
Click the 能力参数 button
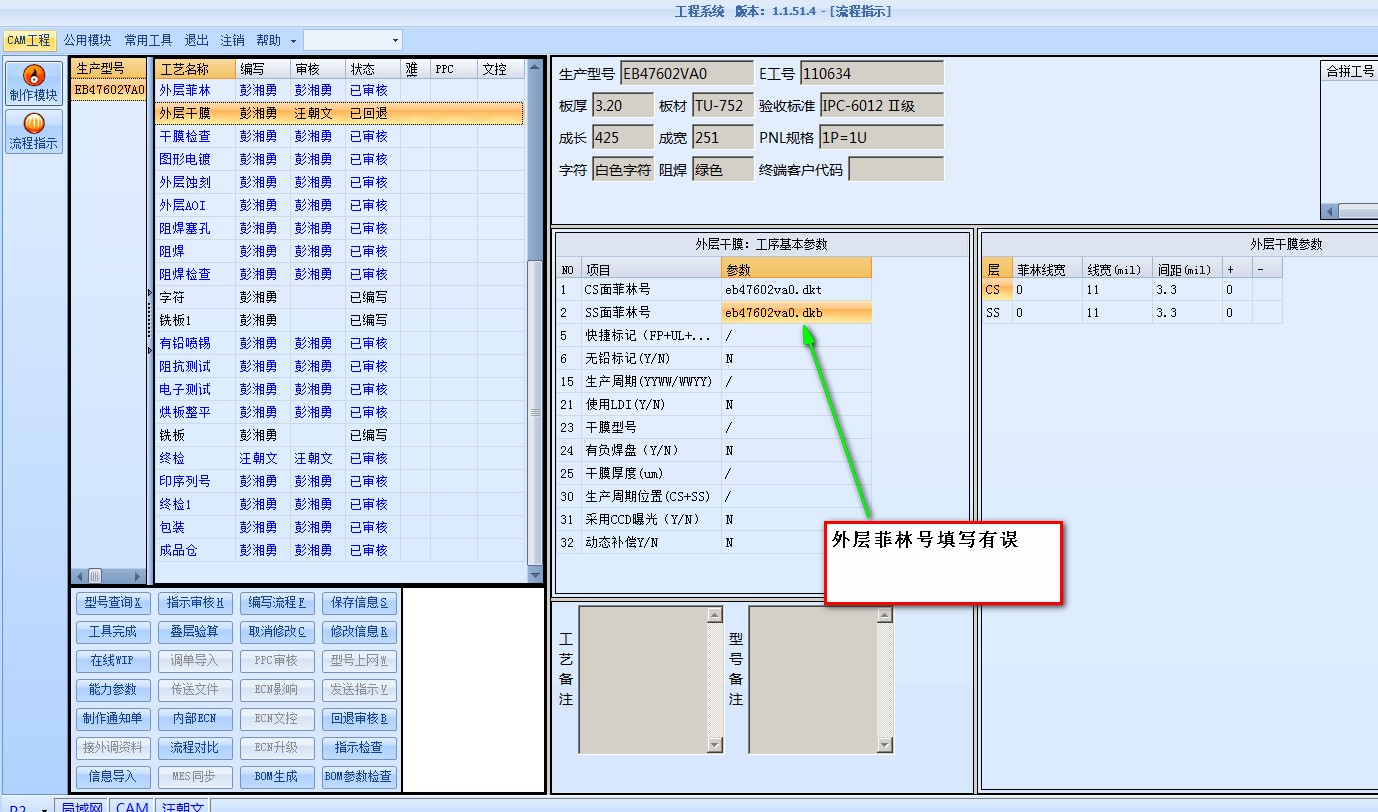click(113, 690)
